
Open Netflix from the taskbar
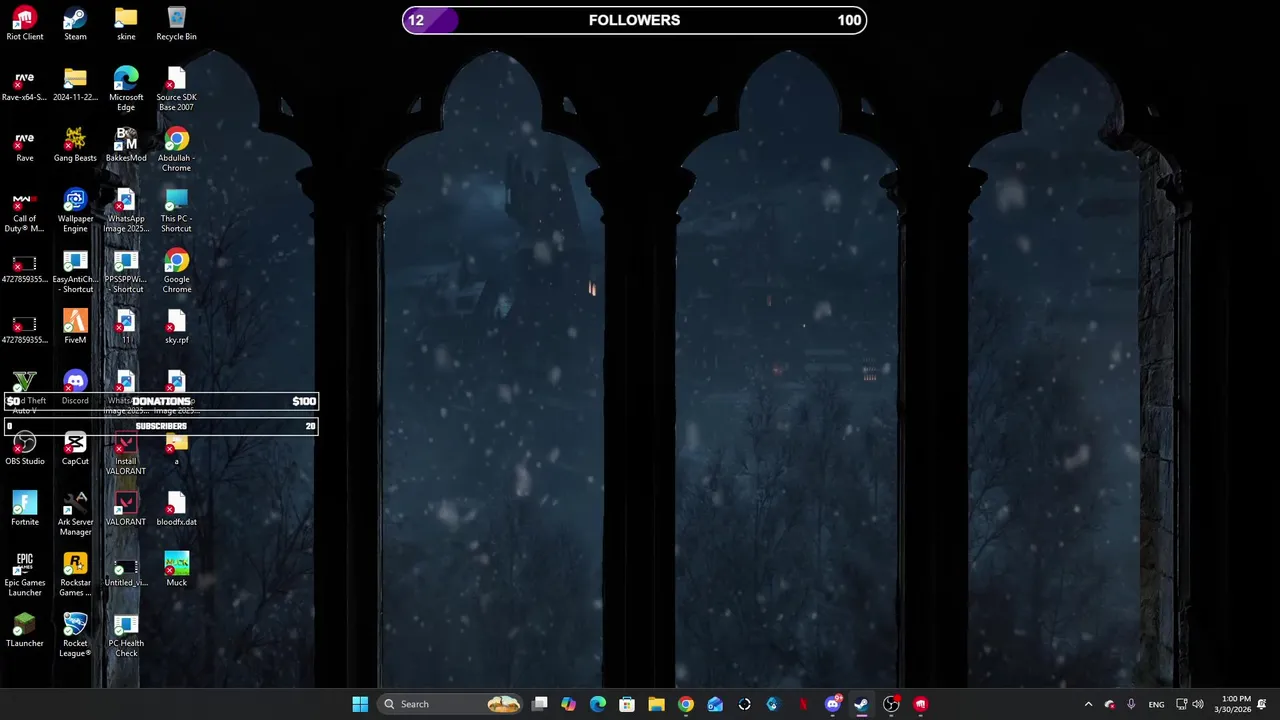point(803,704)
